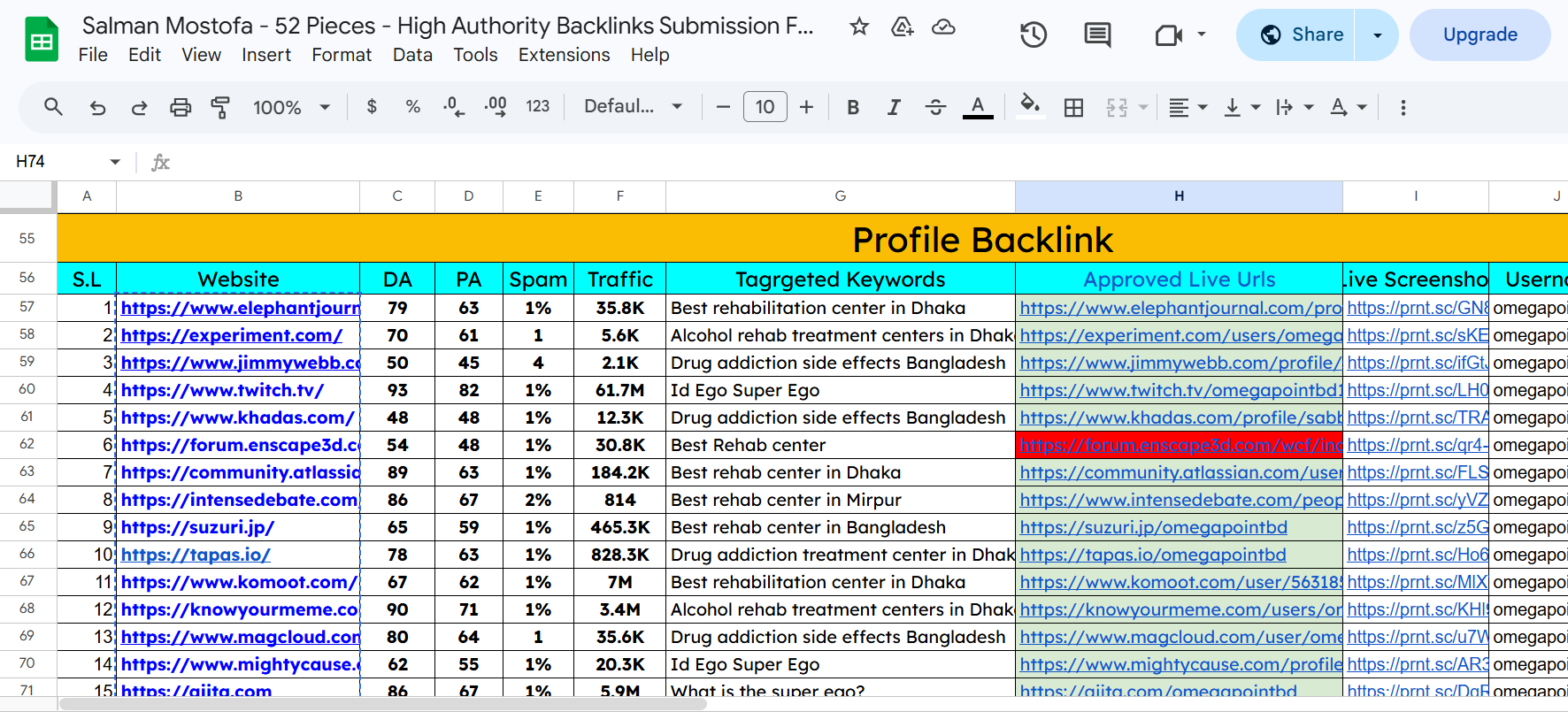Select the 184.2K traffic cell
The width and height of the screenshot is (1568, 712).
click(619, 472)
